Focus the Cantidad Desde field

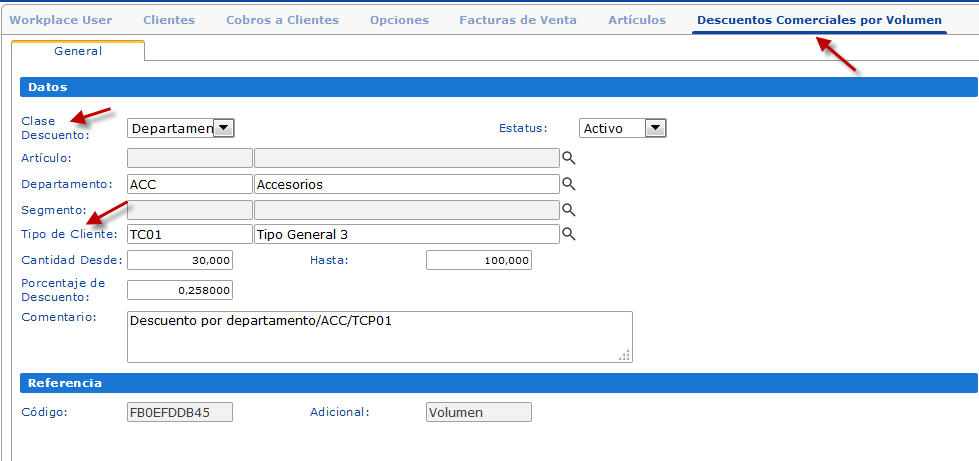tap(180, 260)
